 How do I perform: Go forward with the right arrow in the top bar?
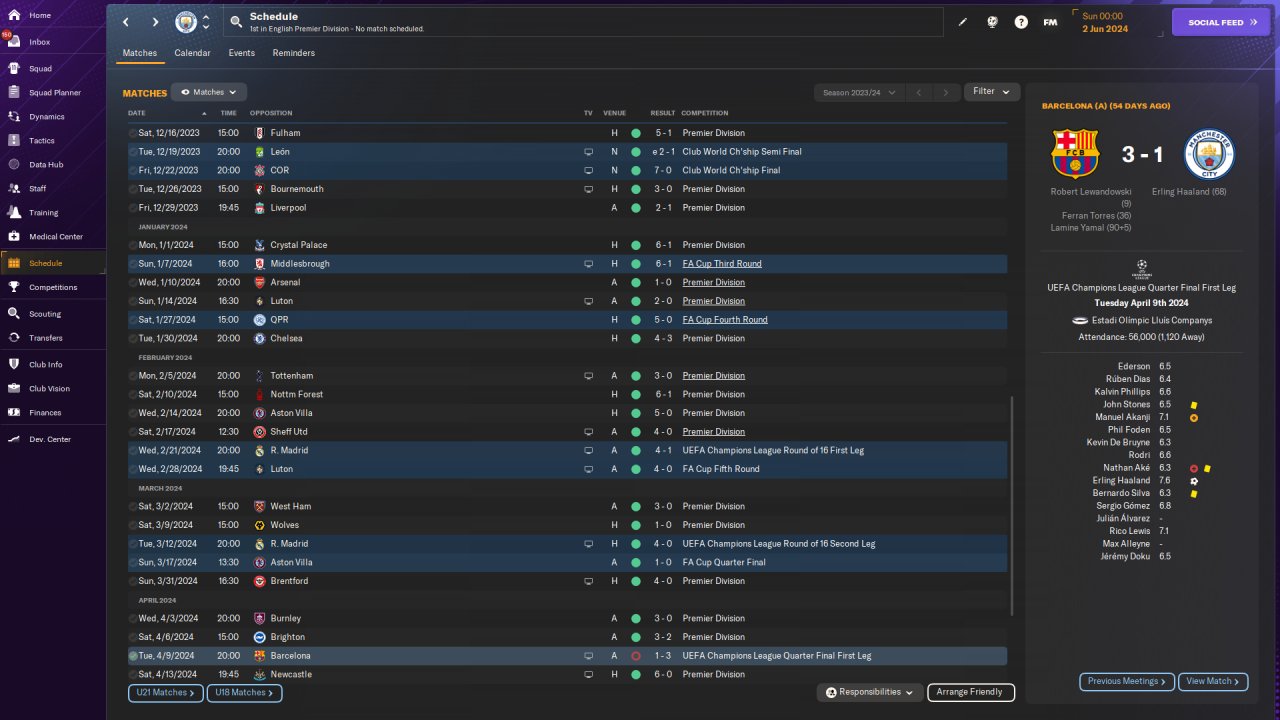155,22
